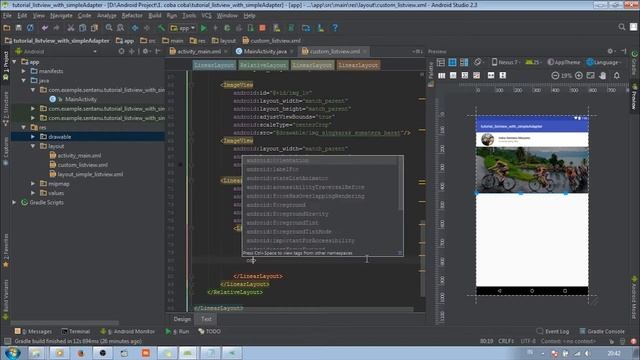Click the Find magnifier icon
This screenshot has width=640, height=360.
[109, 28]
